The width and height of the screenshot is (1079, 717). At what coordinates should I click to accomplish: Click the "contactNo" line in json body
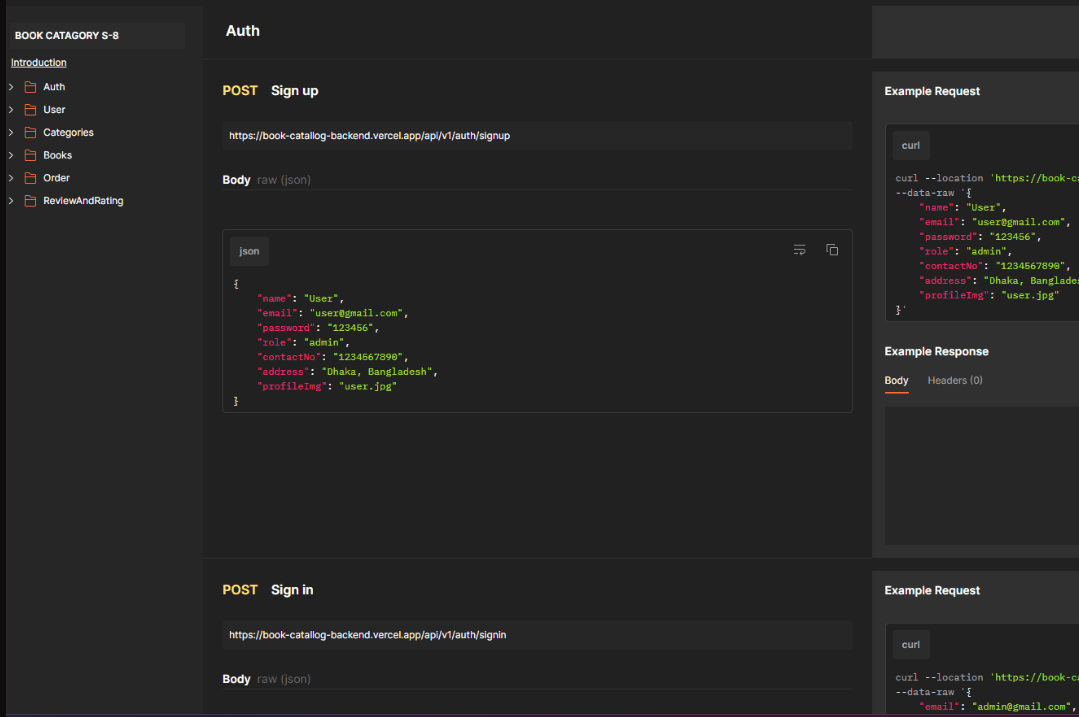coord(333,357)
